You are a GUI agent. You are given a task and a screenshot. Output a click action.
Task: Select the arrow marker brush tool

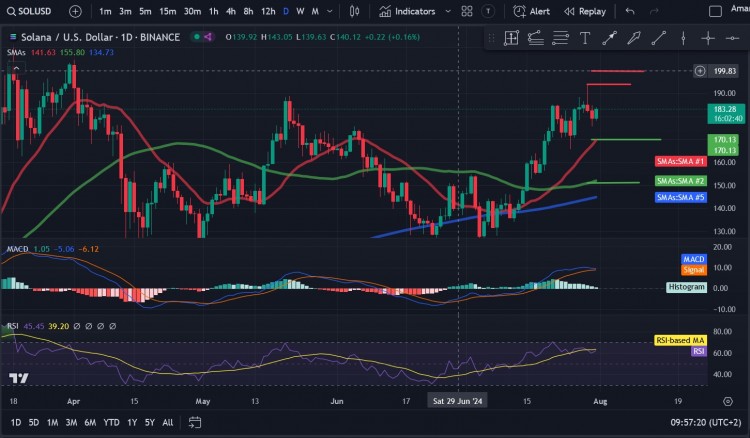(634, 38)
